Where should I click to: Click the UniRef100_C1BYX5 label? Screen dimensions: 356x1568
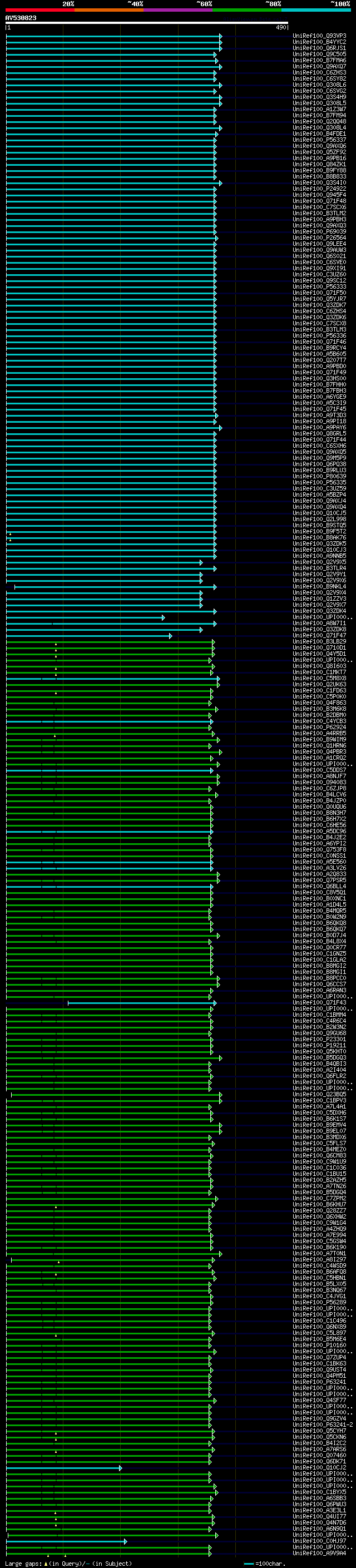tap(319, 1492)
